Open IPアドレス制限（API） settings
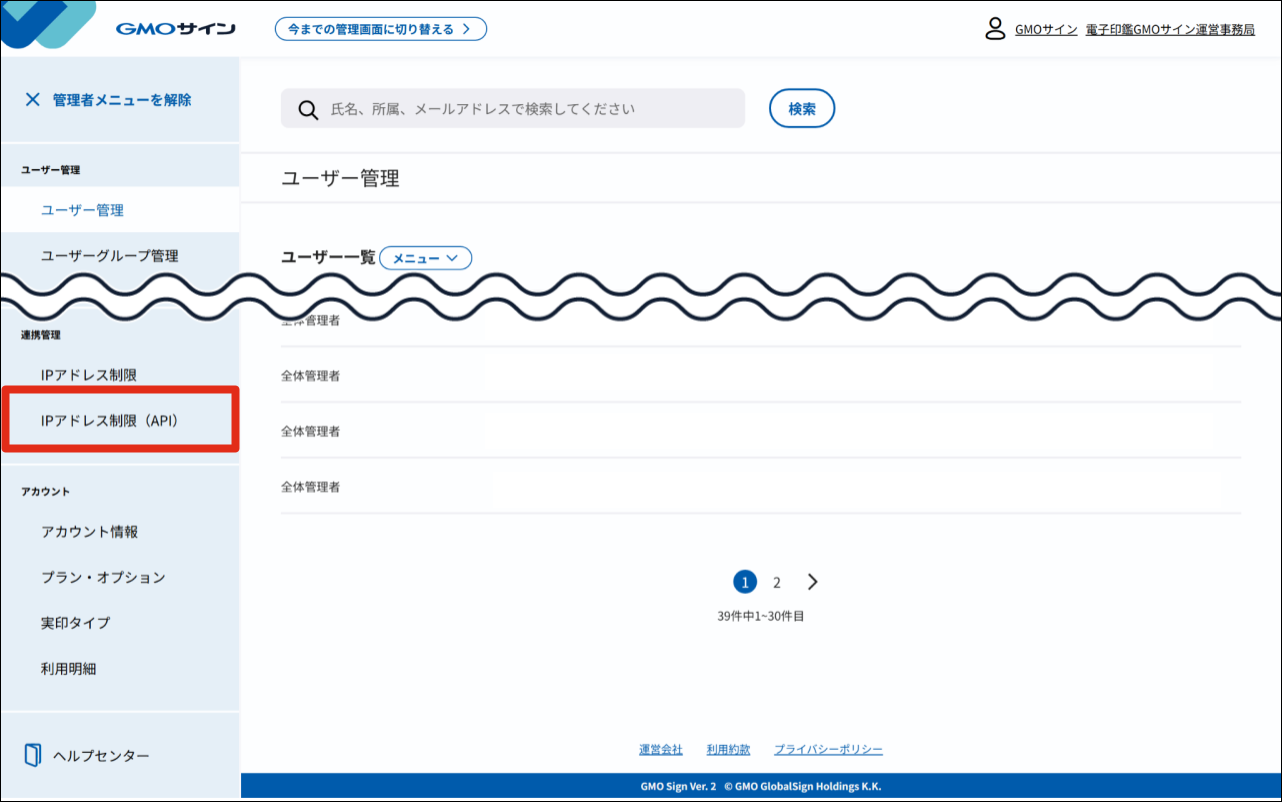1282x802 pixels. (x=110, y=421)
